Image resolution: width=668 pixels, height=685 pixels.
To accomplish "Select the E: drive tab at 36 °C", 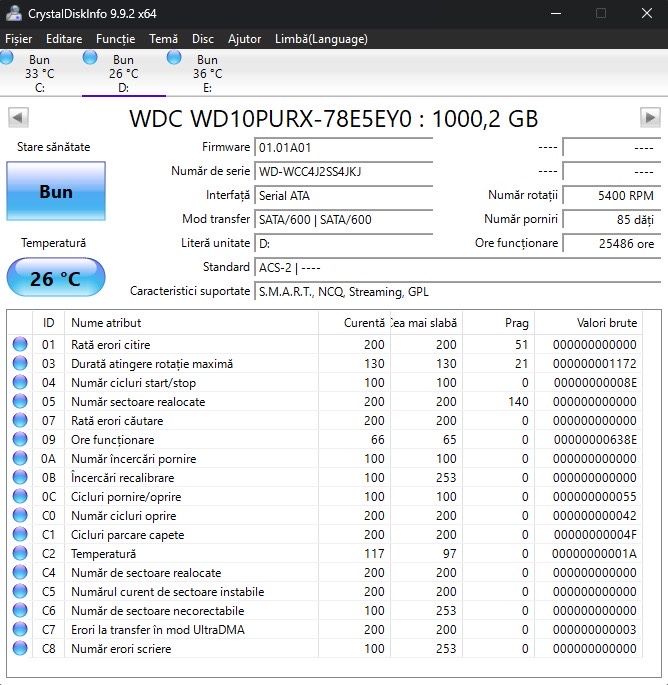I will pos(208,73).
